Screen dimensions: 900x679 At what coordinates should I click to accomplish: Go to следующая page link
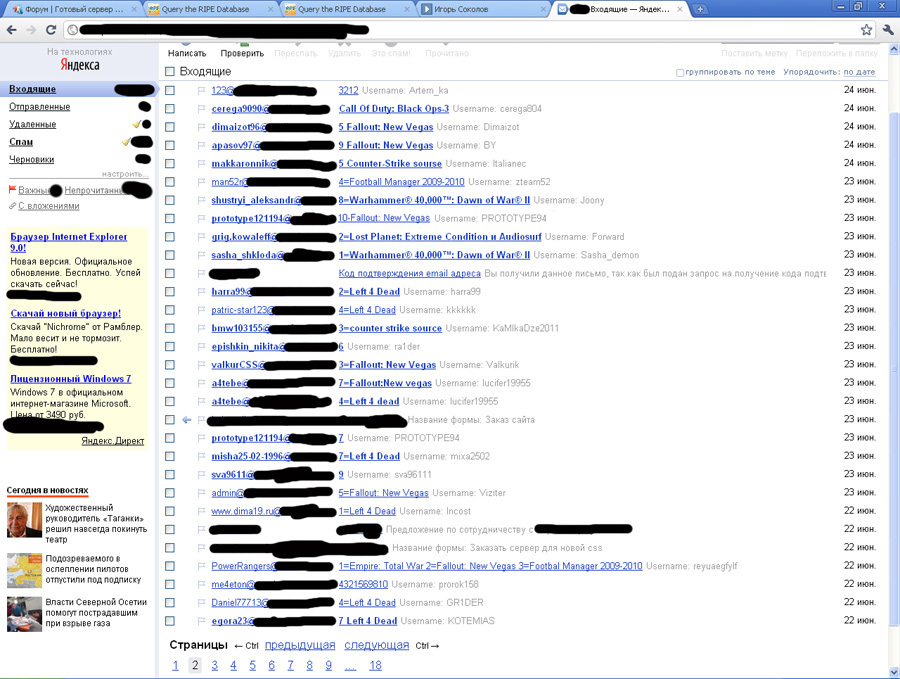[x=377, y=645]
